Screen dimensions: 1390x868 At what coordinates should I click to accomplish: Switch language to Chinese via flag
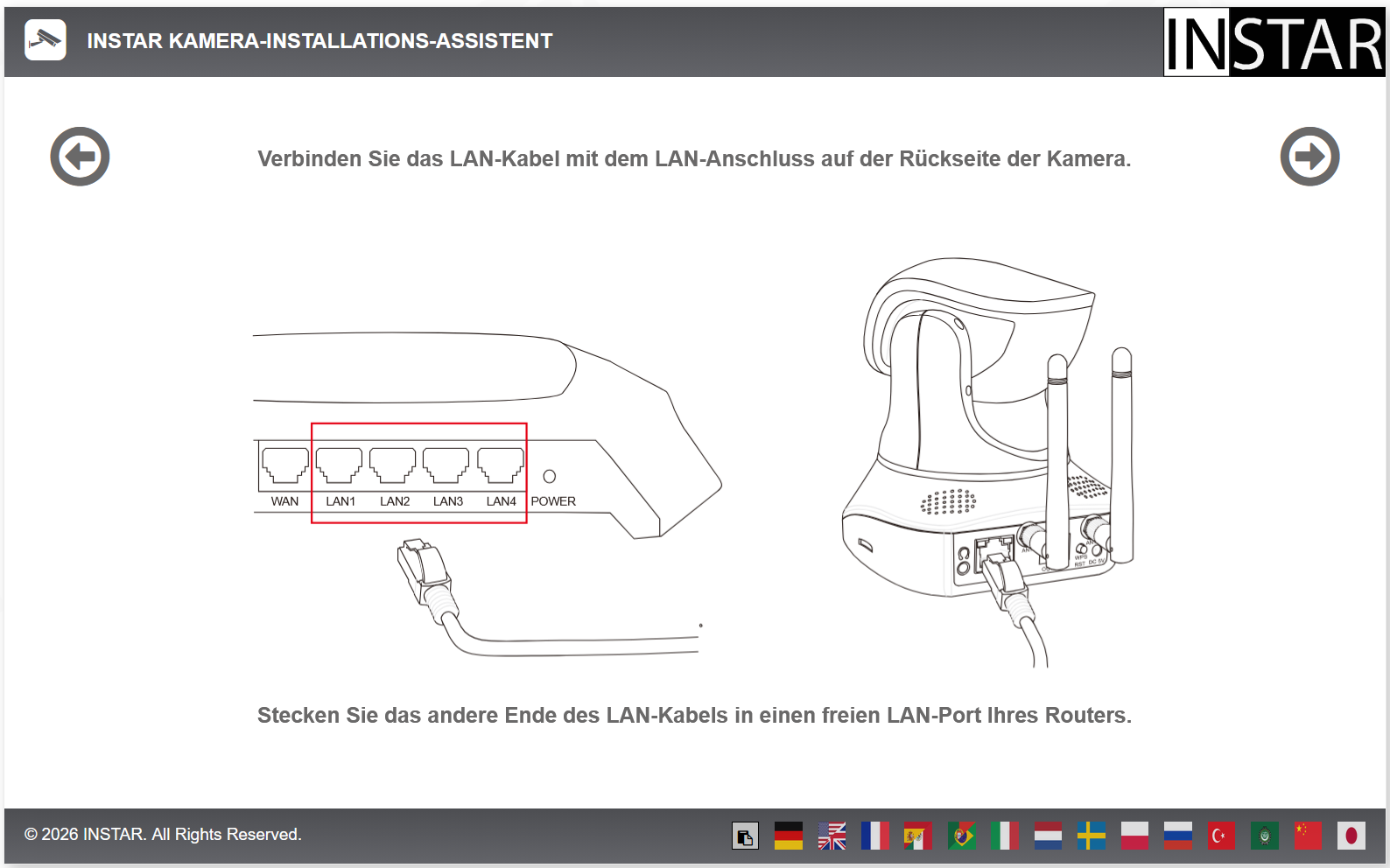click(1308, 836)
